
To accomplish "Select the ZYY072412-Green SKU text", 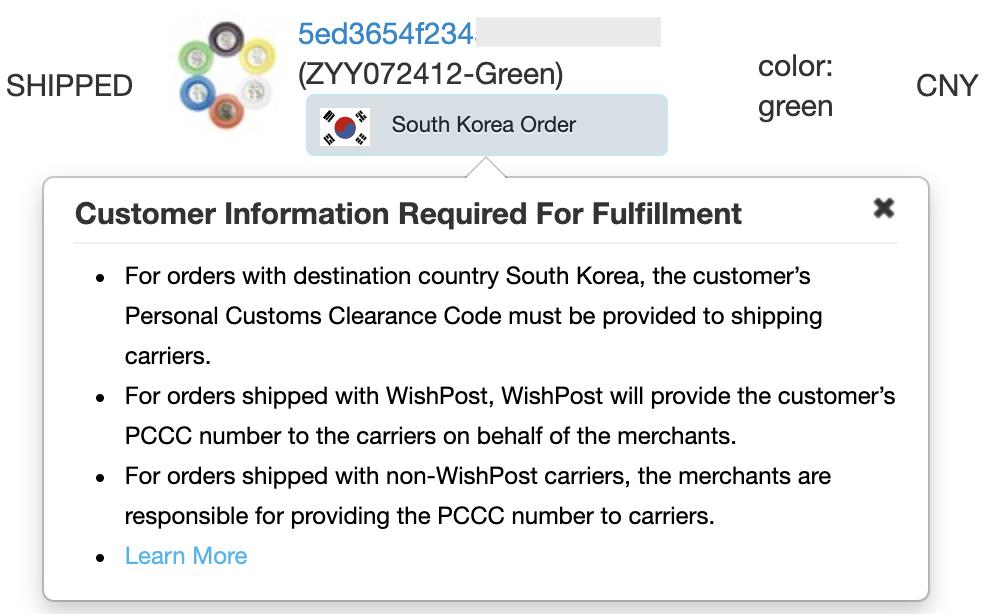I will tap(430, 74).
